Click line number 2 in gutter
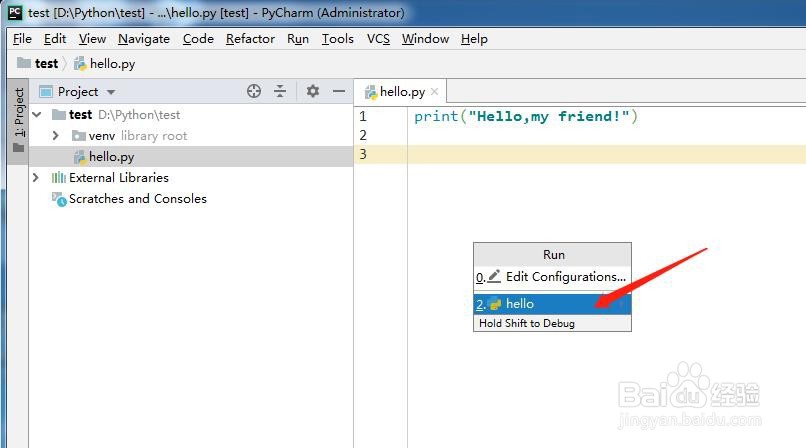 point(363,135)
